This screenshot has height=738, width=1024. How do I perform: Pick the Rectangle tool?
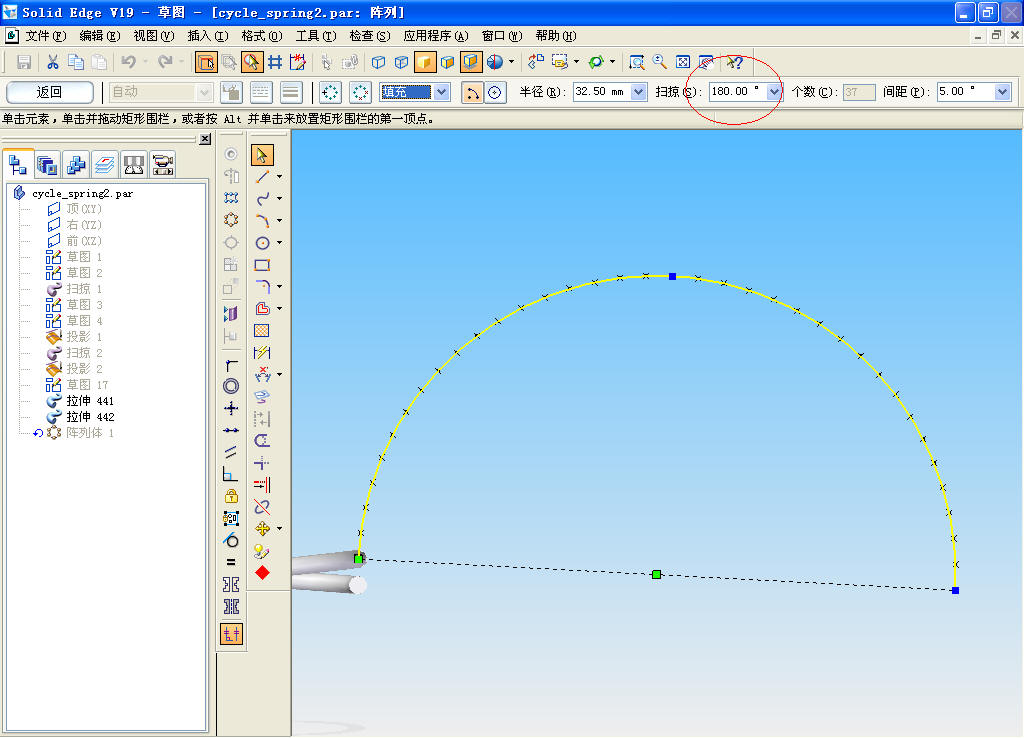pos(262,265)
